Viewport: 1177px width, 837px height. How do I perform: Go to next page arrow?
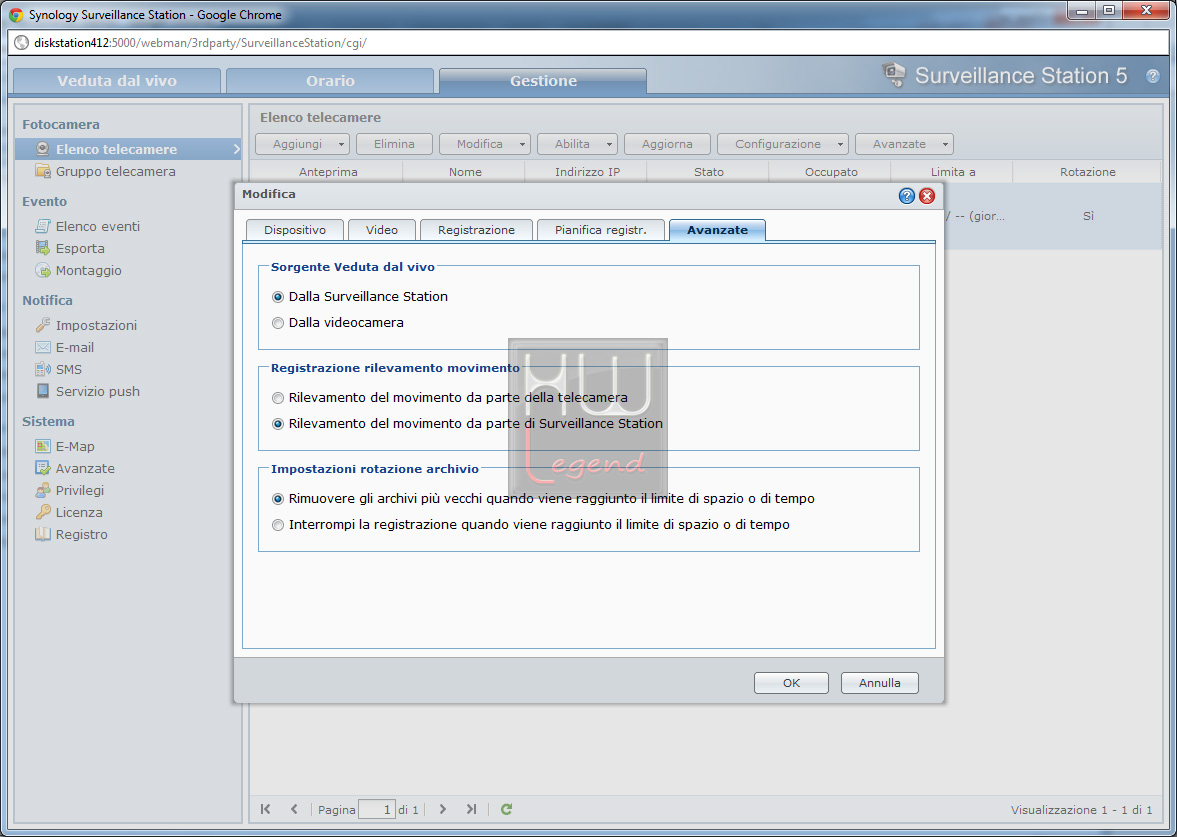click(442, 809)
